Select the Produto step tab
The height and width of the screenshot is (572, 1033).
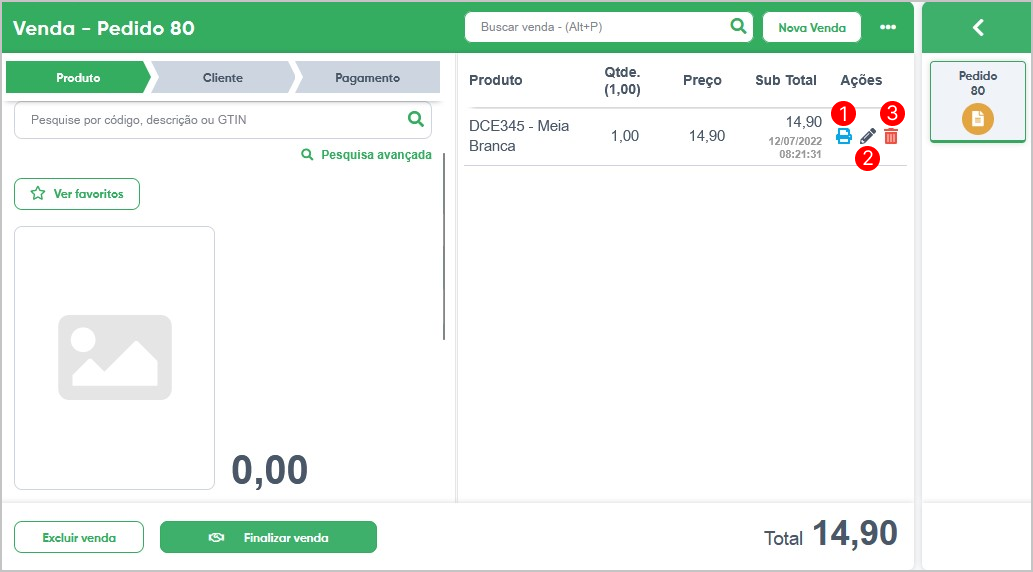tap(78, 77)
